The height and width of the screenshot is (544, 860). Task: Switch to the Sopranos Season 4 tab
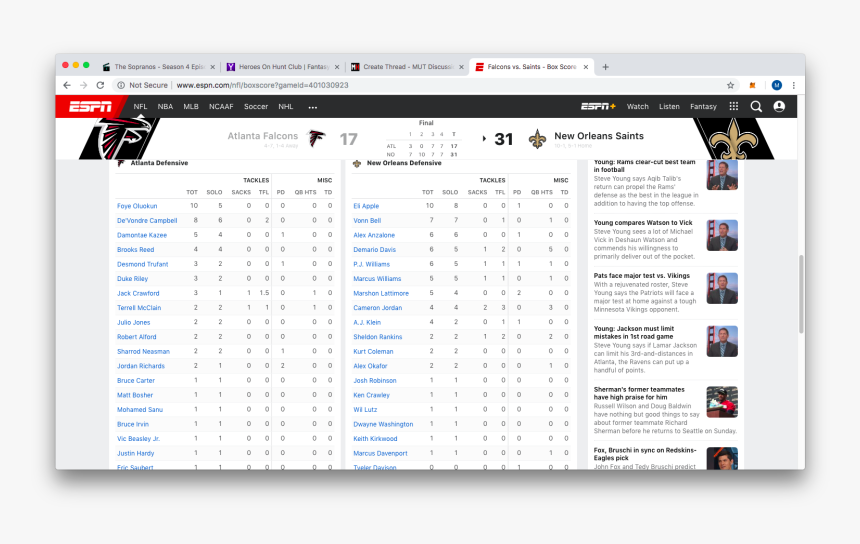(x=156, y=67)
